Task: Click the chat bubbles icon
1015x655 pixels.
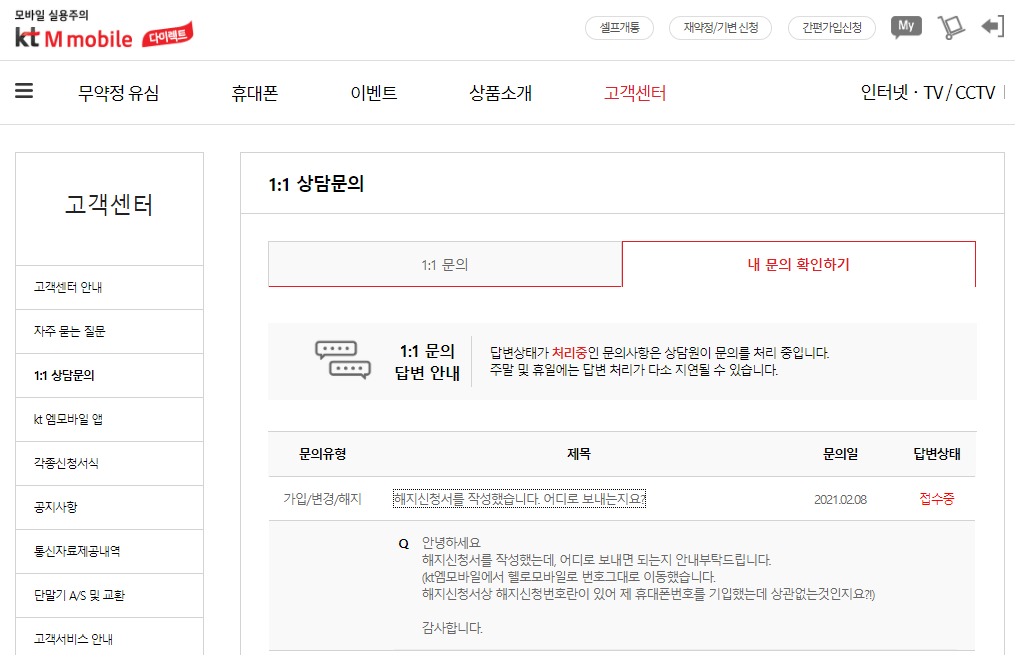Action: pos(343,359)
